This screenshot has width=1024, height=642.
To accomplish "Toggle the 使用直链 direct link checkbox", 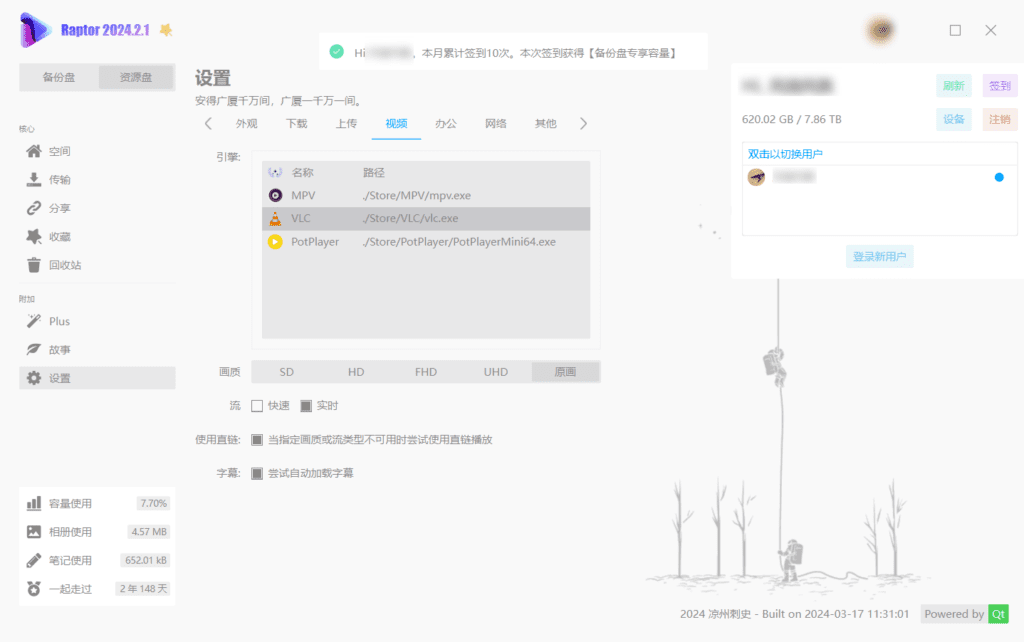I will [257, 440].
